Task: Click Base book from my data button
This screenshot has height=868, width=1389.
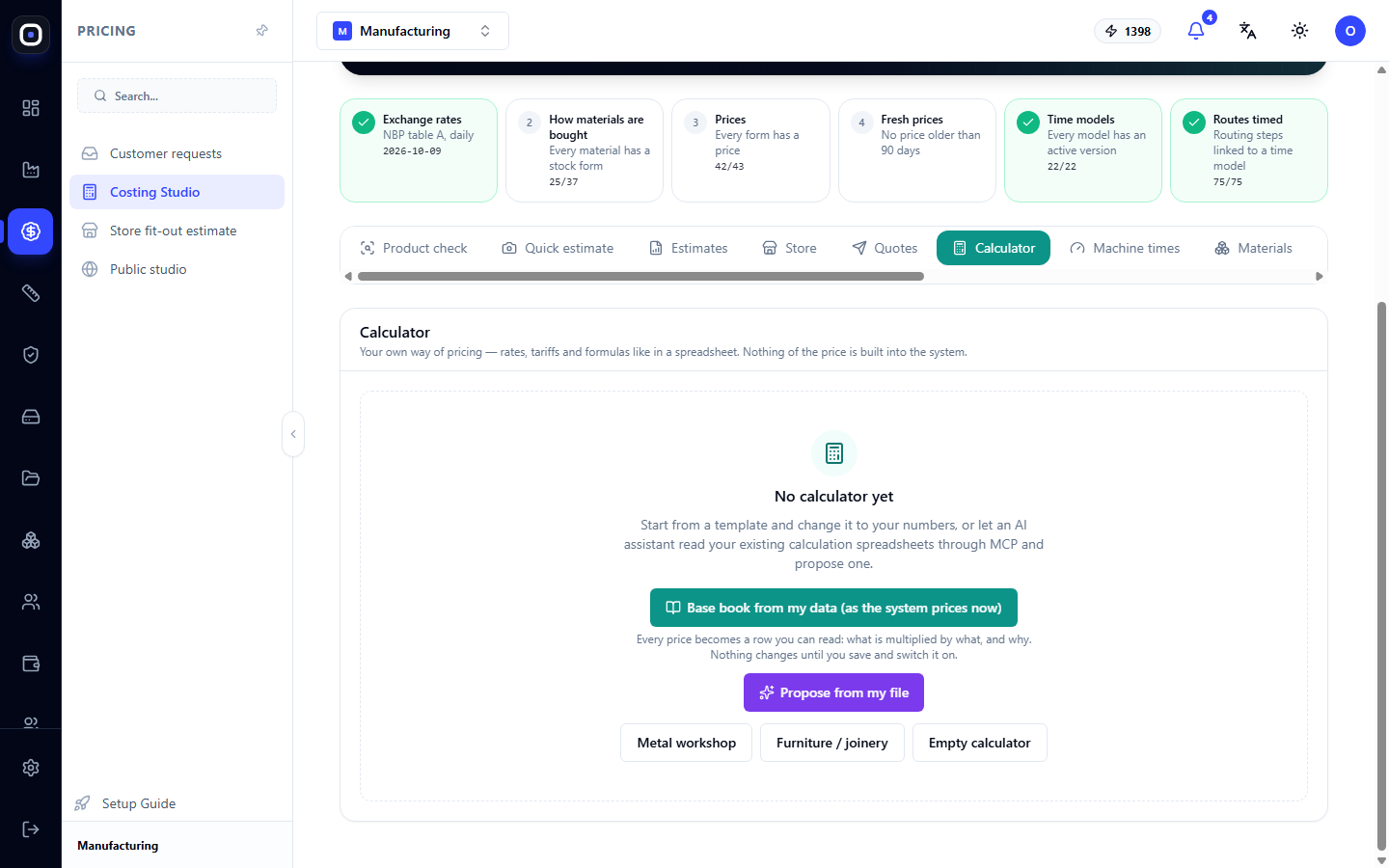Action: click(x=833, y=608)
